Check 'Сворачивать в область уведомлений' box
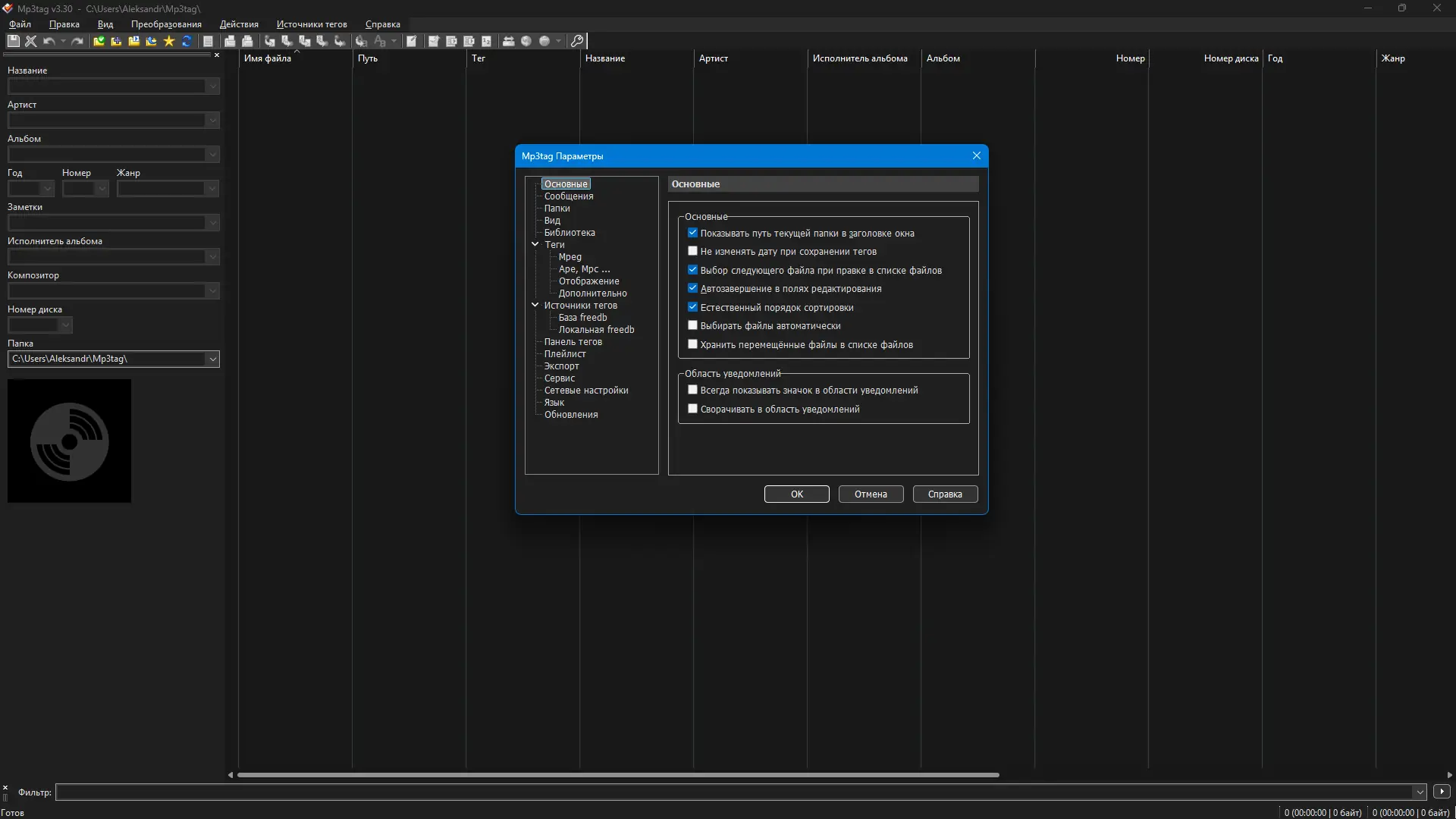The width and height of the screenshot is (1456, 819). [692, 409]
